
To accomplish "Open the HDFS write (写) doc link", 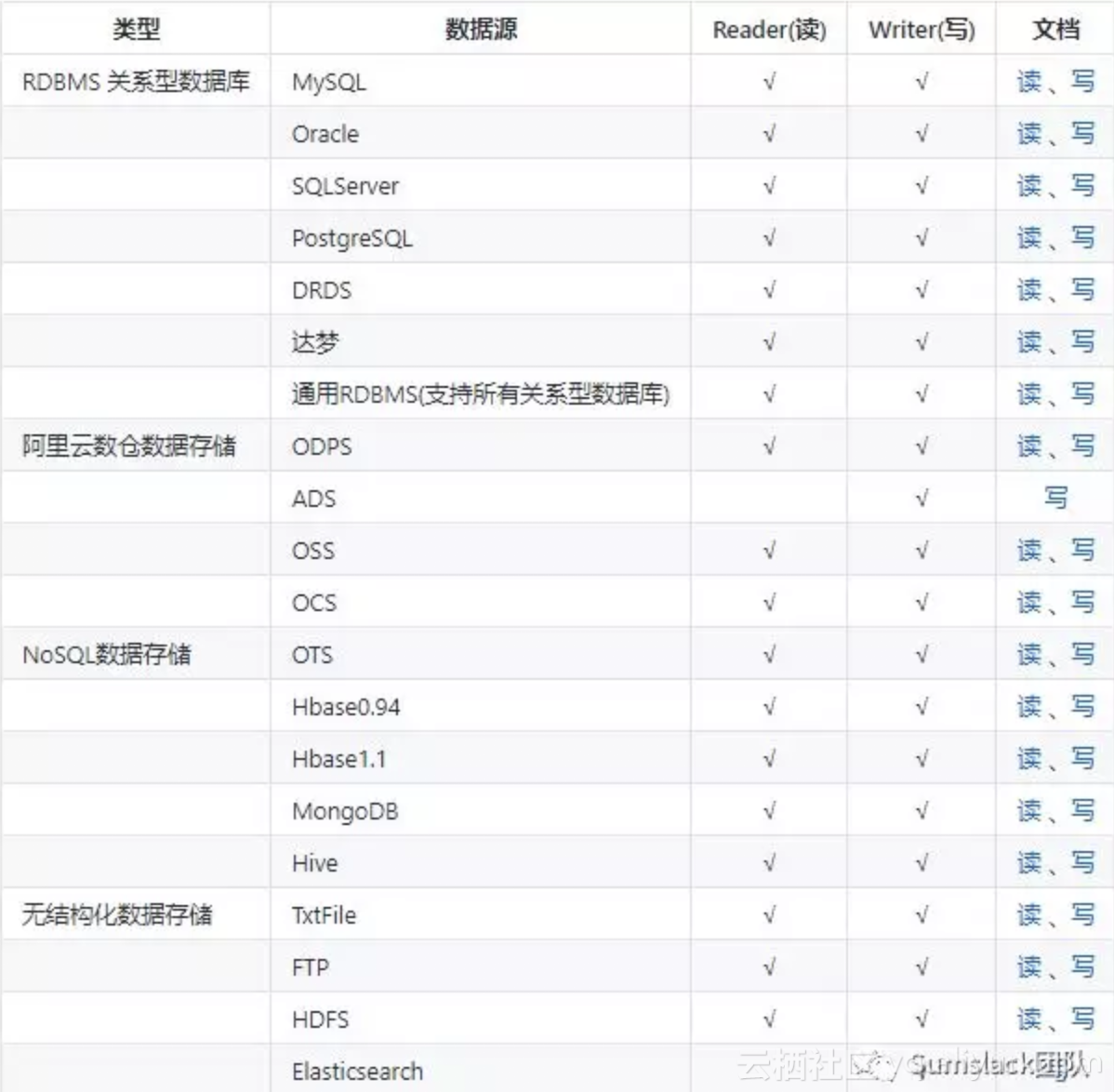I will click(x=1082, y=1019).
